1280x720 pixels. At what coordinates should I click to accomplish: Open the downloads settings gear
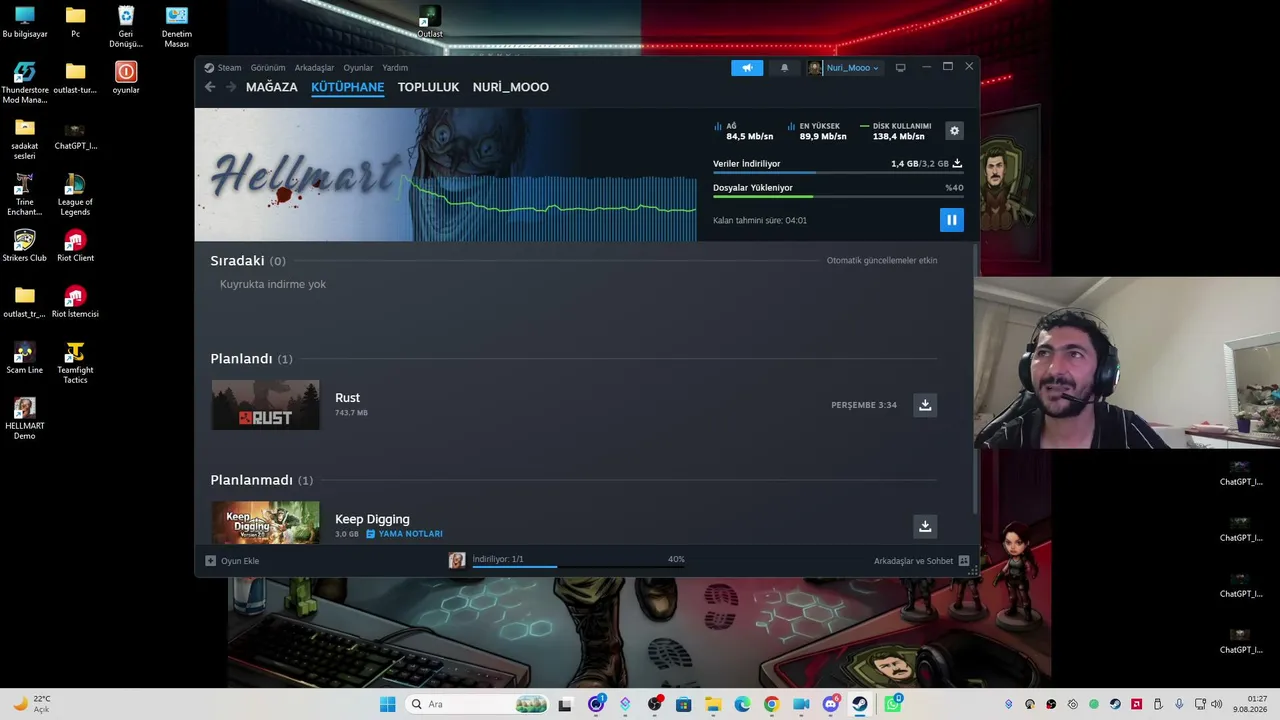(x=954, y=131)
